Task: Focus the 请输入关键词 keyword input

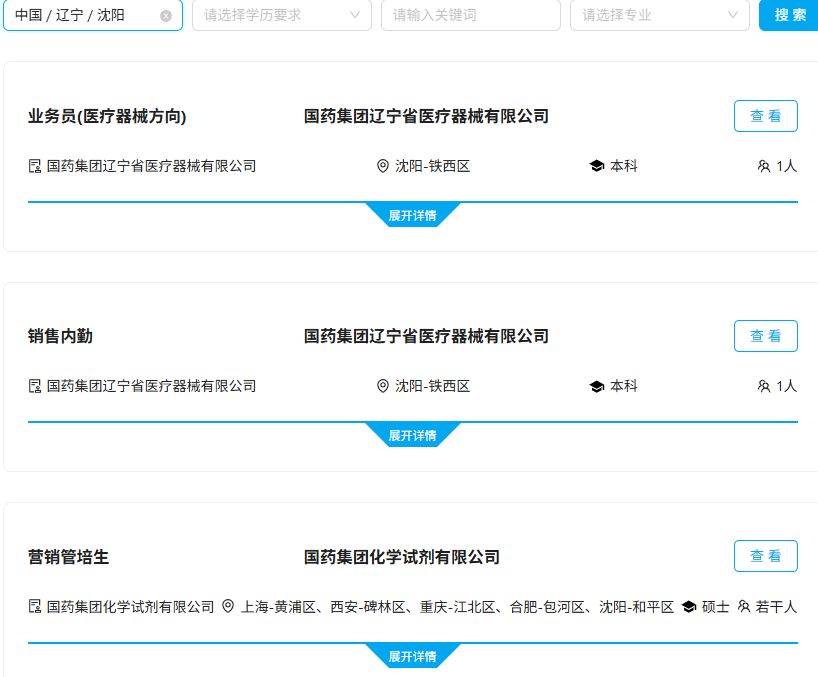Action: (471, 15)
